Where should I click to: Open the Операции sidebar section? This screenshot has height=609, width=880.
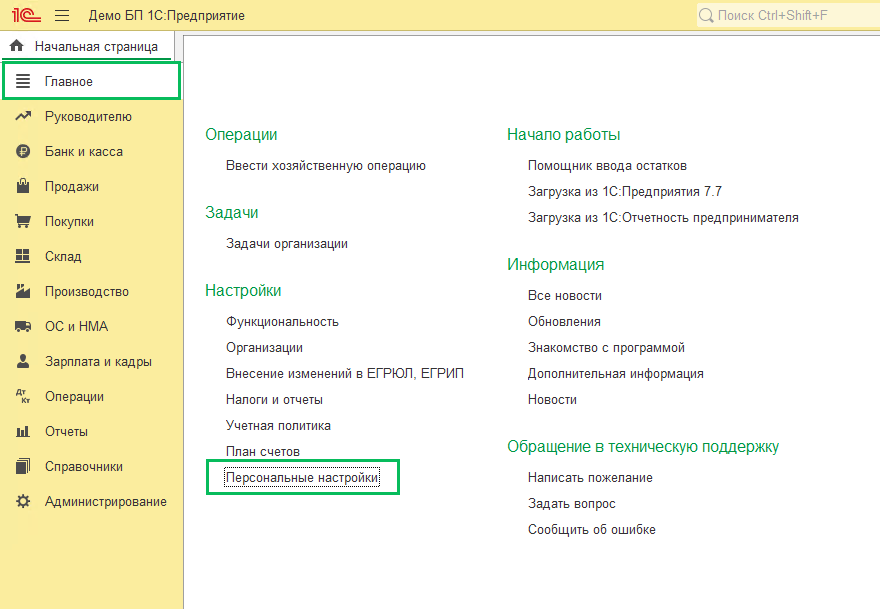click(91, 396)
